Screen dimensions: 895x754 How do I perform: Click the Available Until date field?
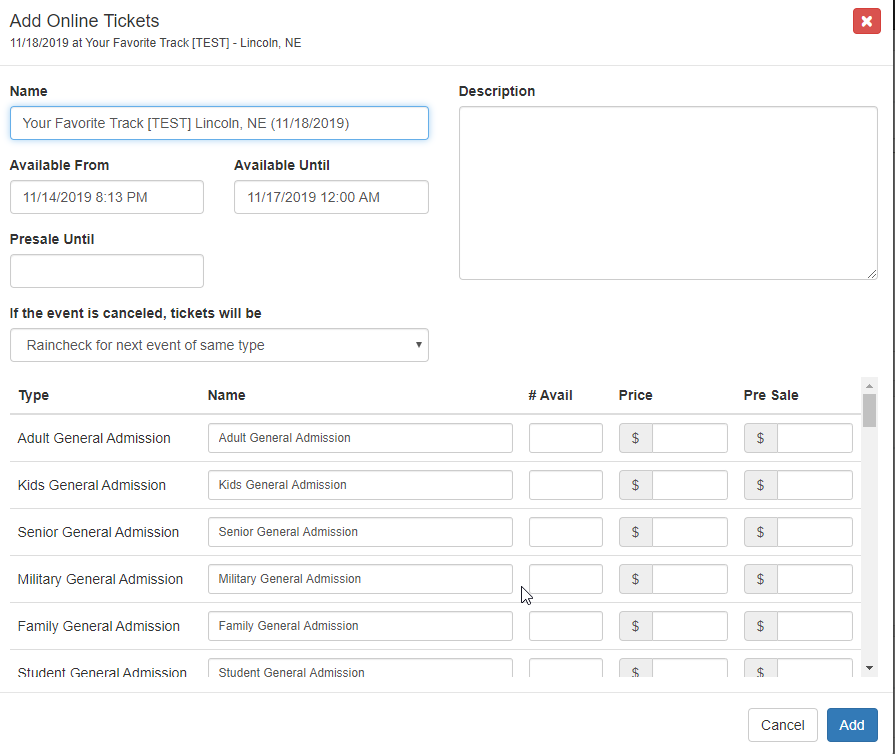click(331, 197)
